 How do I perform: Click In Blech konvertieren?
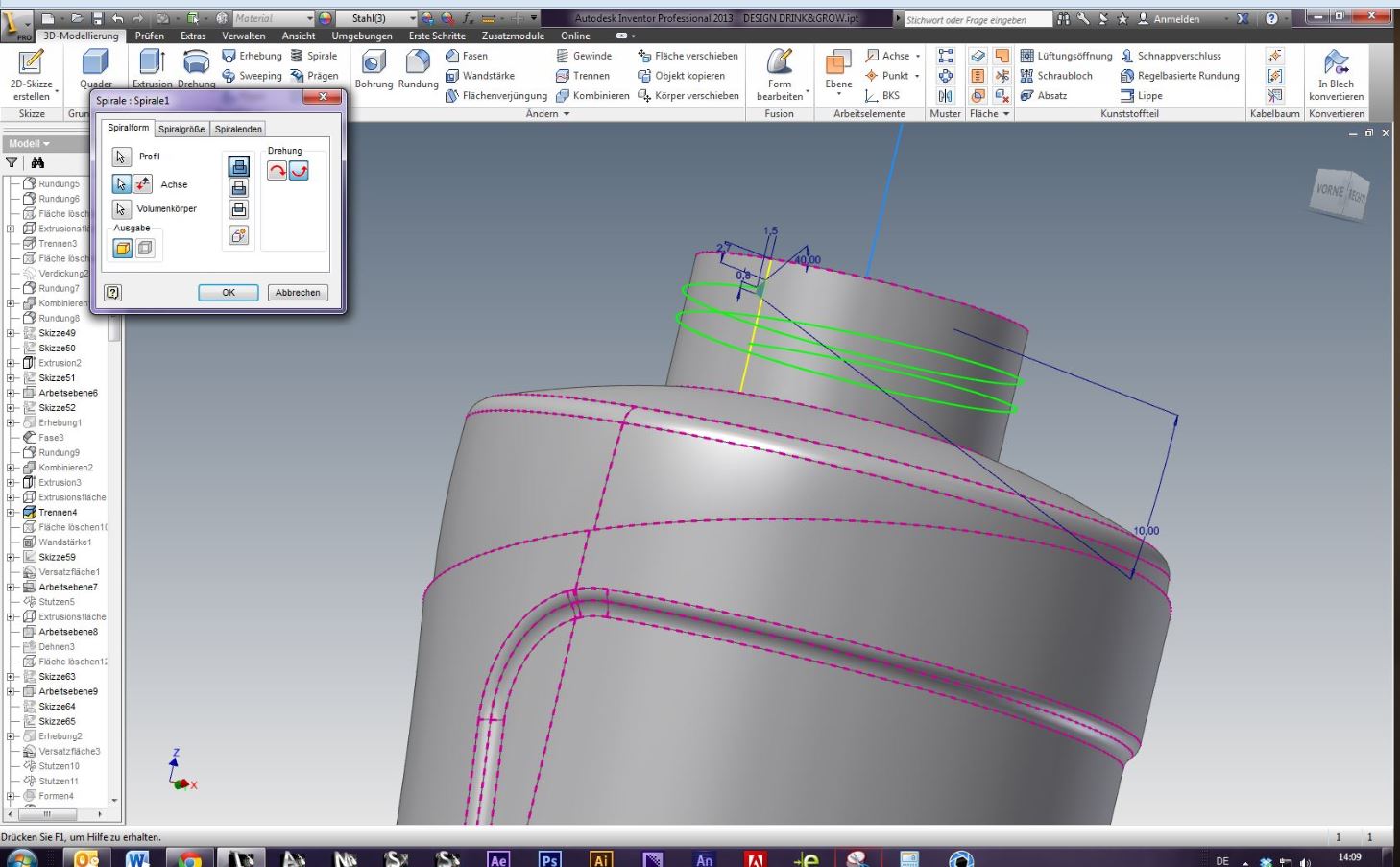tap(1336, 74)
